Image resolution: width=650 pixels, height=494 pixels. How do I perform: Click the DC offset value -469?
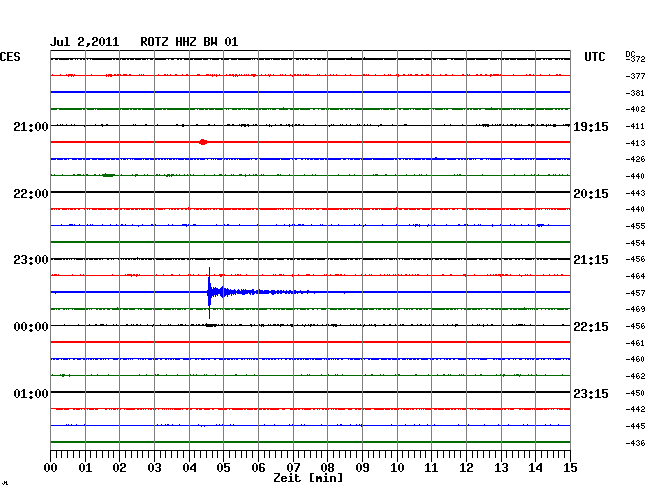point(635,309)
